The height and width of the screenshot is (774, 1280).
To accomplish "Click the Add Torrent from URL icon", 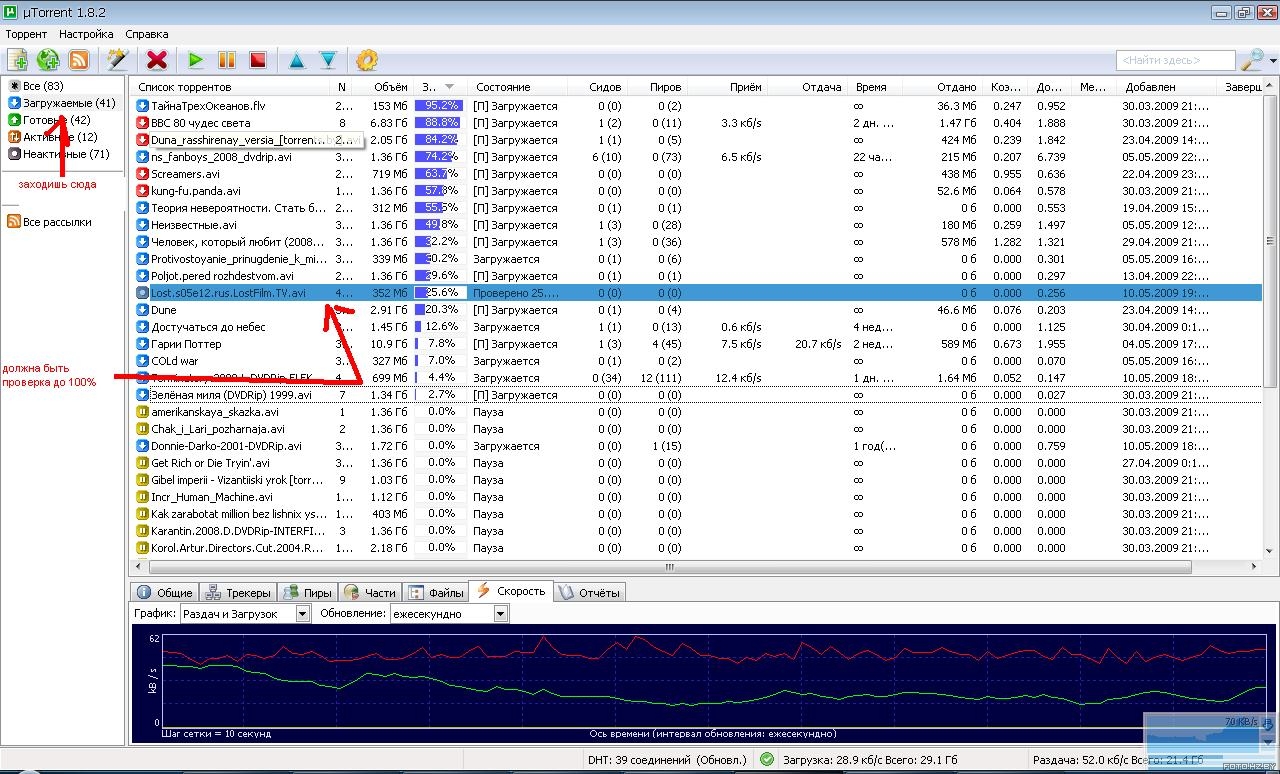I will click(x=48, y=60).
